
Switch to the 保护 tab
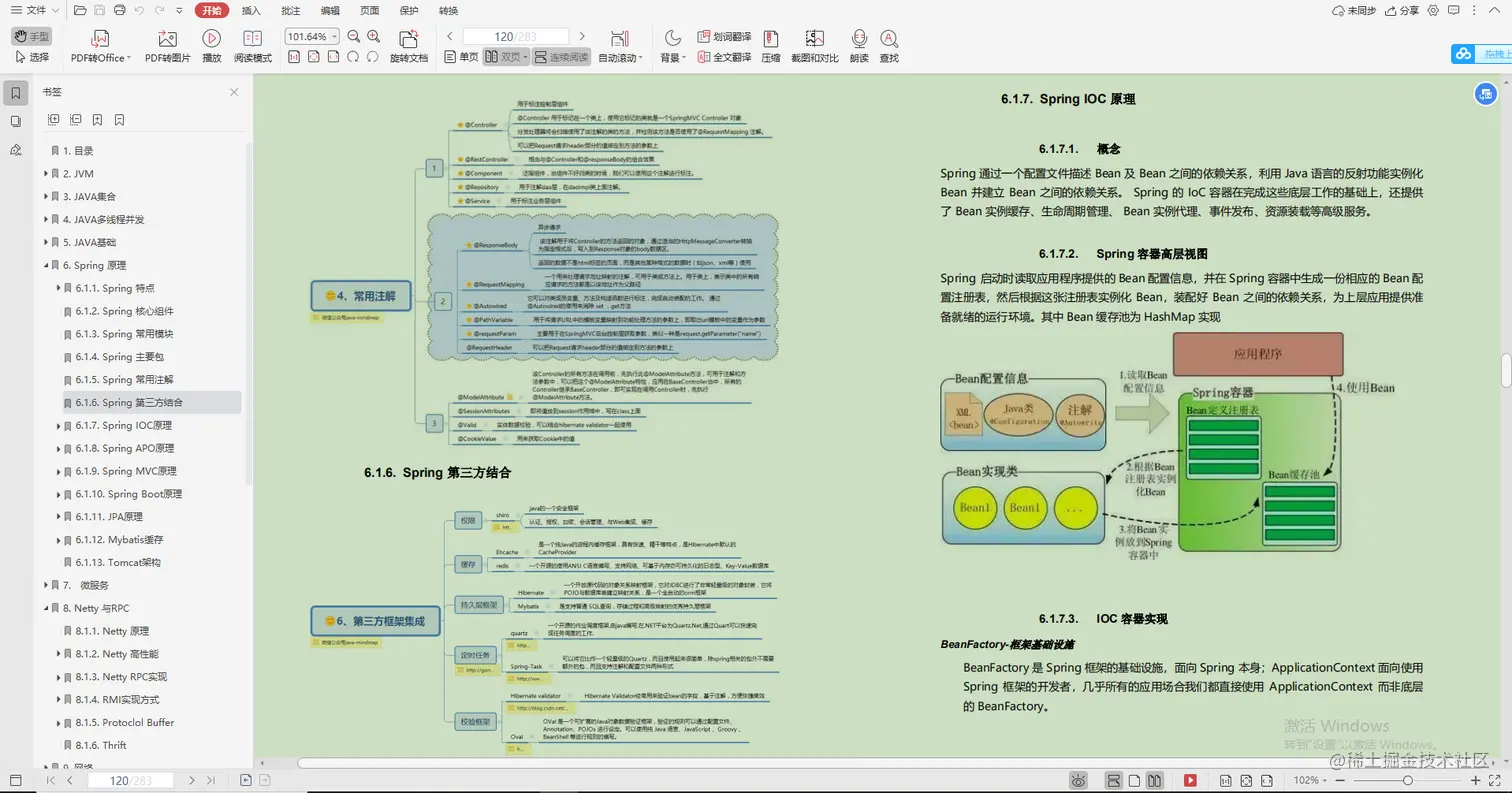[409, 11]
